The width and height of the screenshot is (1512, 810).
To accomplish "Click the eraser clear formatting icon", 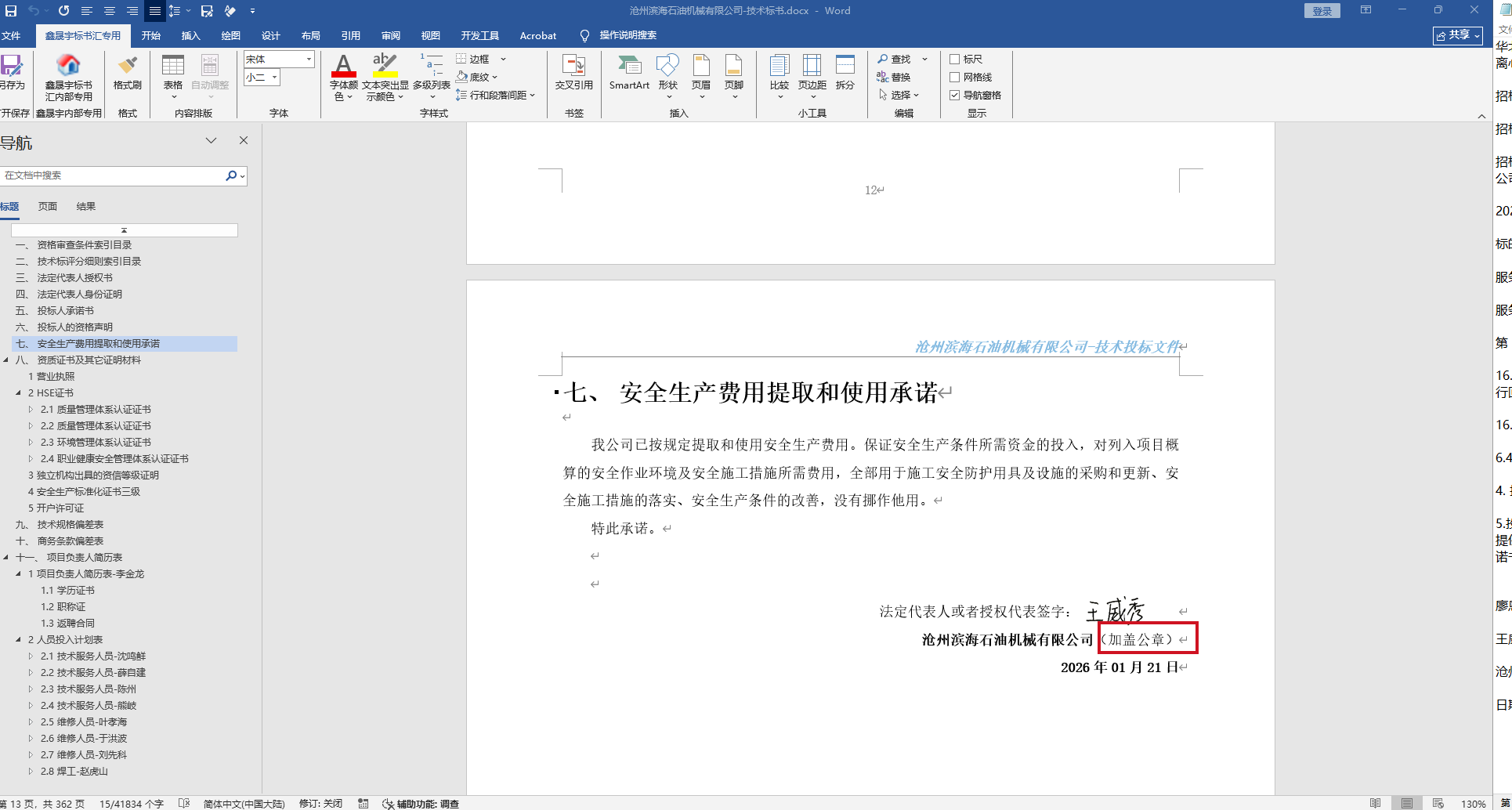I will (x=230, y=11).
